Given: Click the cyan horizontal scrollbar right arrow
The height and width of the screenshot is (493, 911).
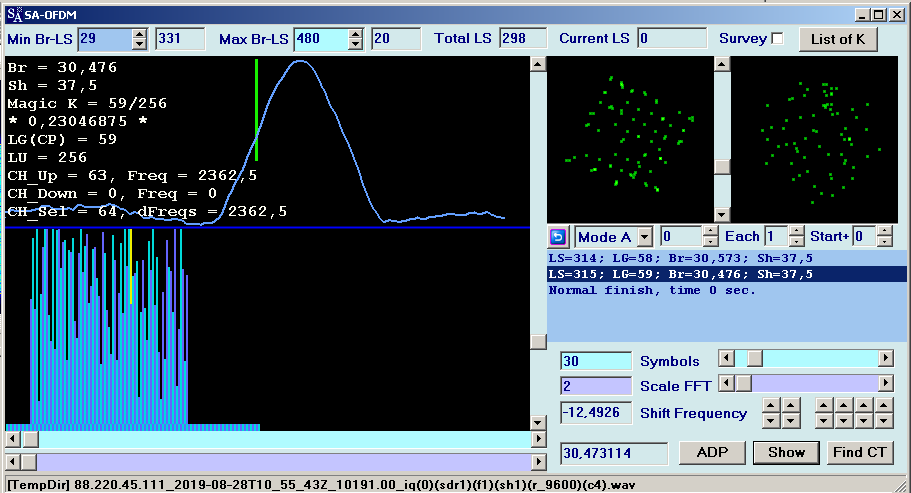Looking at the screenshot, I should pyautogui.click(x=539, y=439).
